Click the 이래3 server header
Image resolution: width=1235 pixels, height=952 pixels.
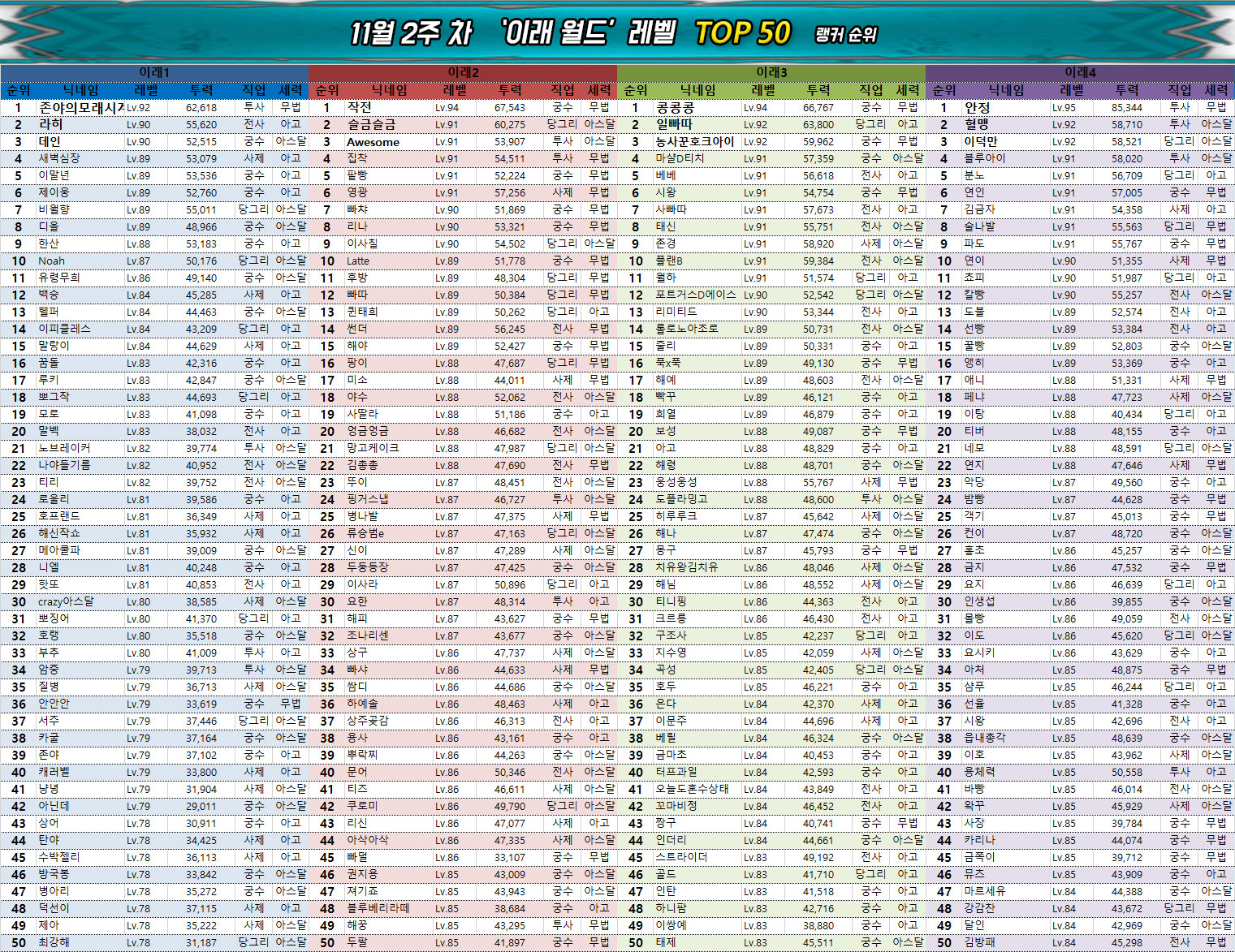coord(771,72)
